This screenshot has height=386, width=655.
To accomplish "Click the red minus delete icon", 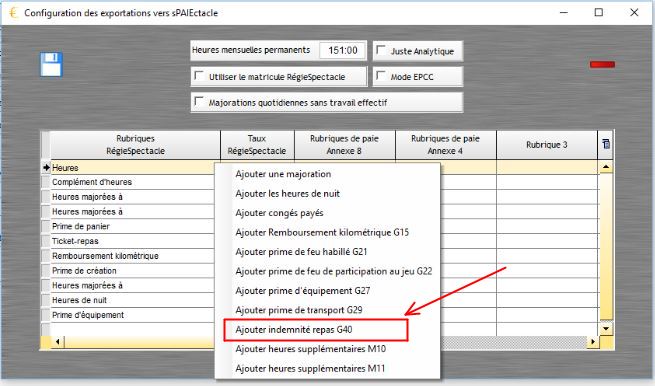I will (602, 64).
